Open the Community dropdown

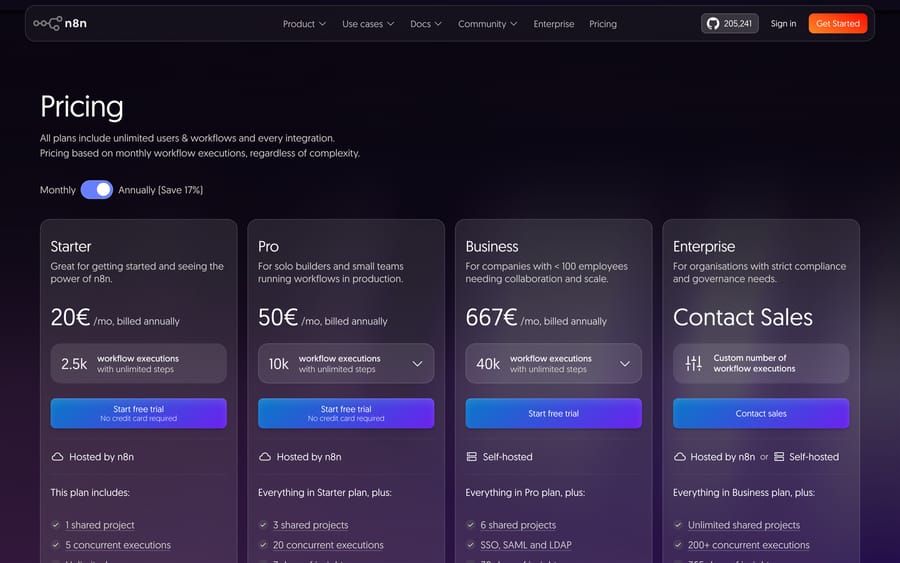tap(487, 24)
